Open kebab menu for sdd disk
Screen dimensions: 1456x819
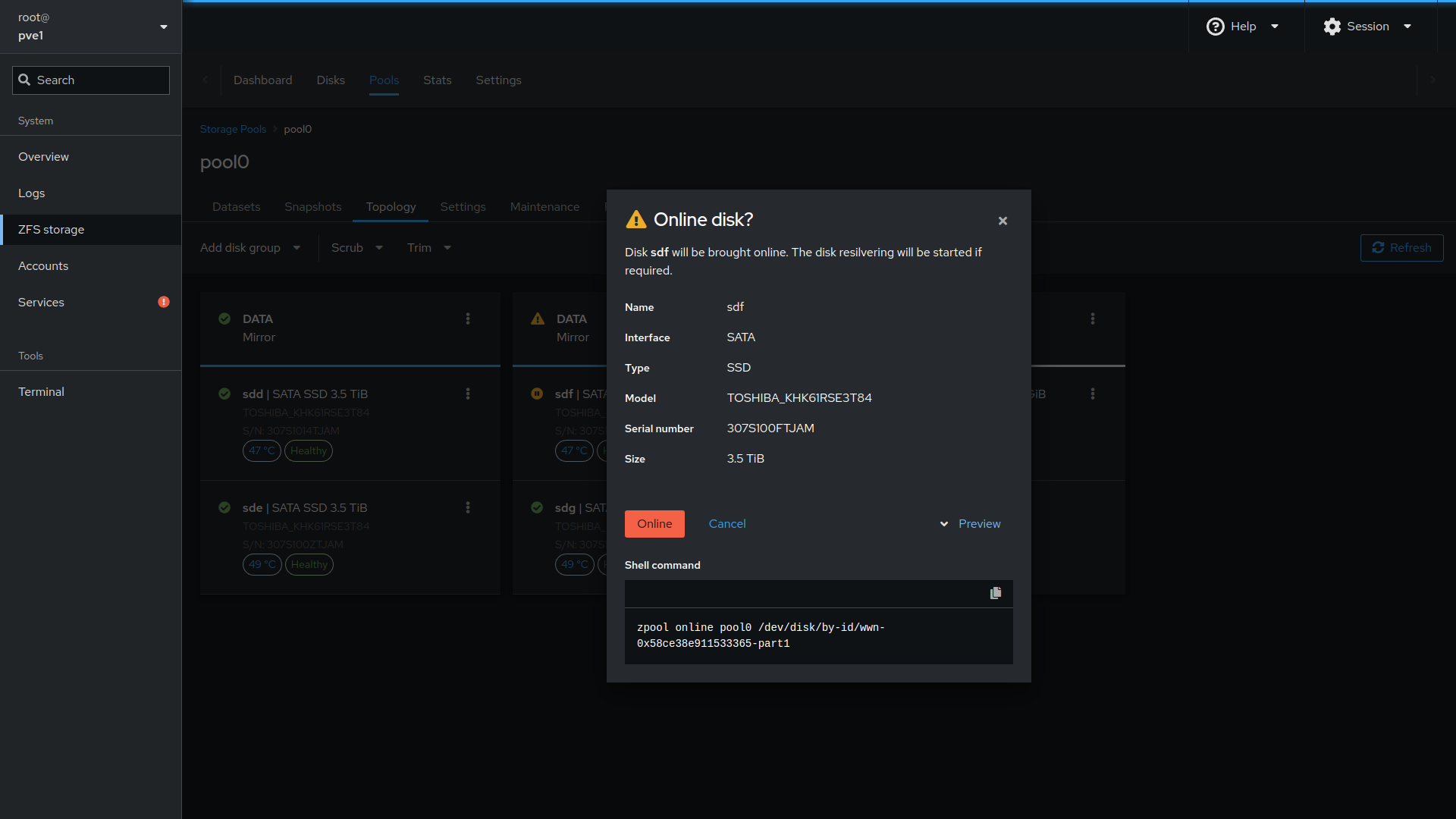pyautogui.click(x=468, y=394)
